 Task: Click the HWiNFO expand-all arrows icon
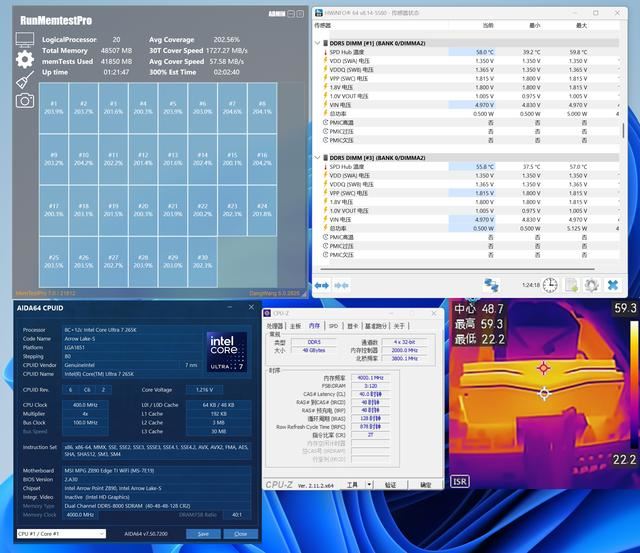coord(322,285)
